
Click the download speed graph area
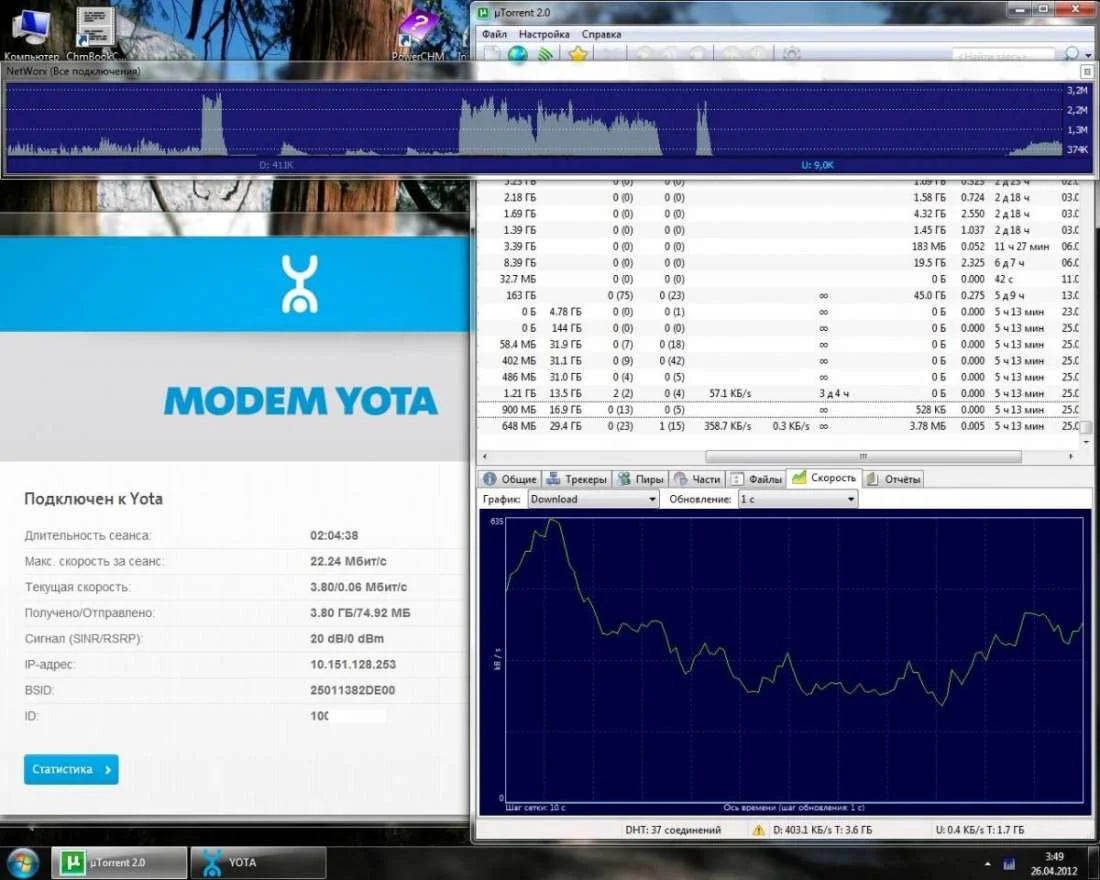784,661
